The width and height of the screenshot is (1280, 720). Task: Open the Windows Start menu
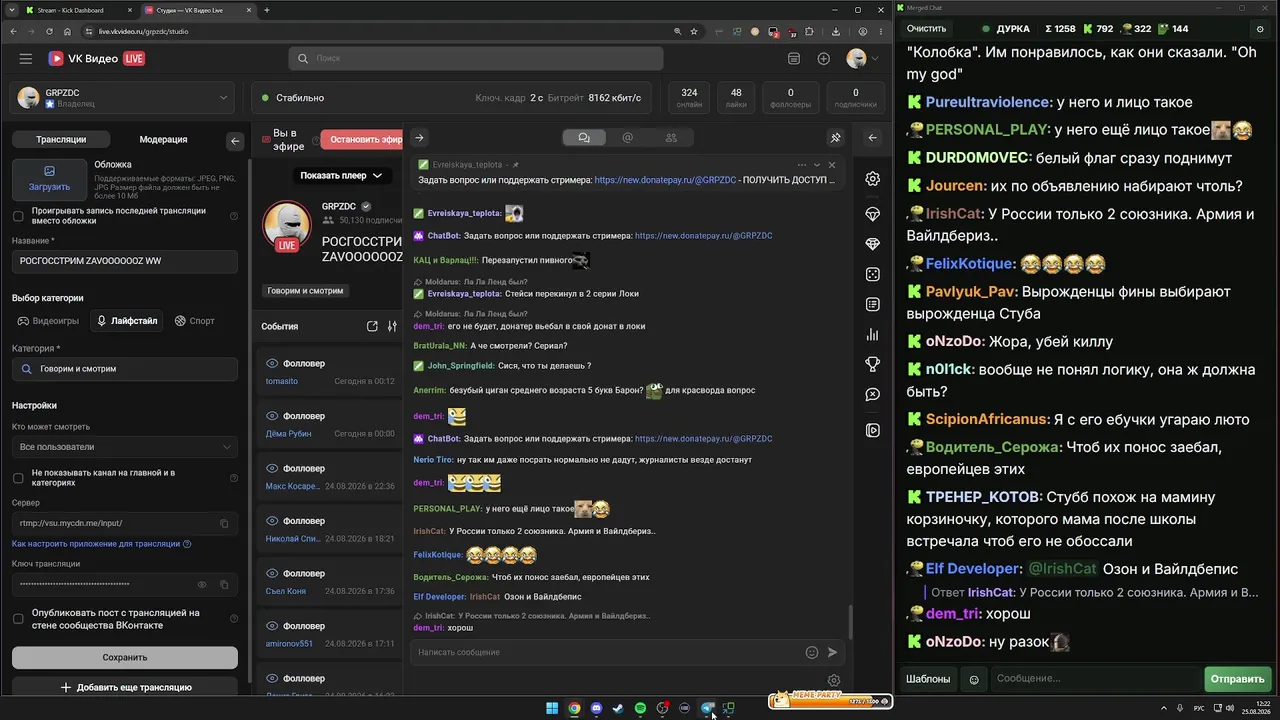tap(552, 708)
